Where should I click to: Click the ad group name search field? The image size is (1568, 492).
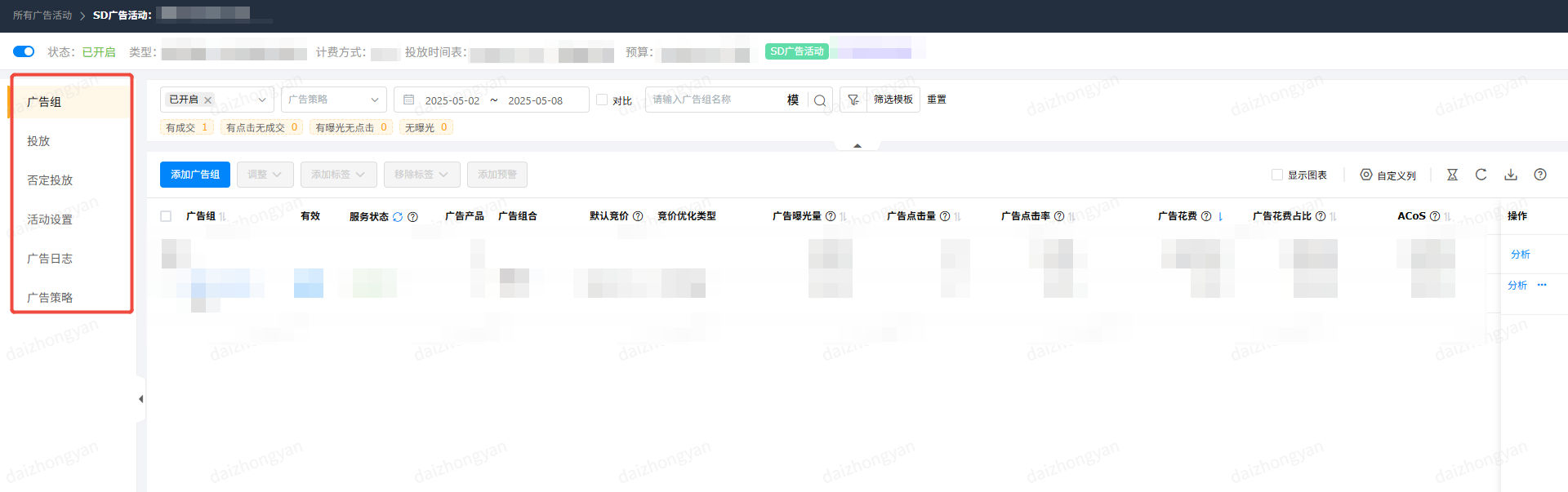714,100
